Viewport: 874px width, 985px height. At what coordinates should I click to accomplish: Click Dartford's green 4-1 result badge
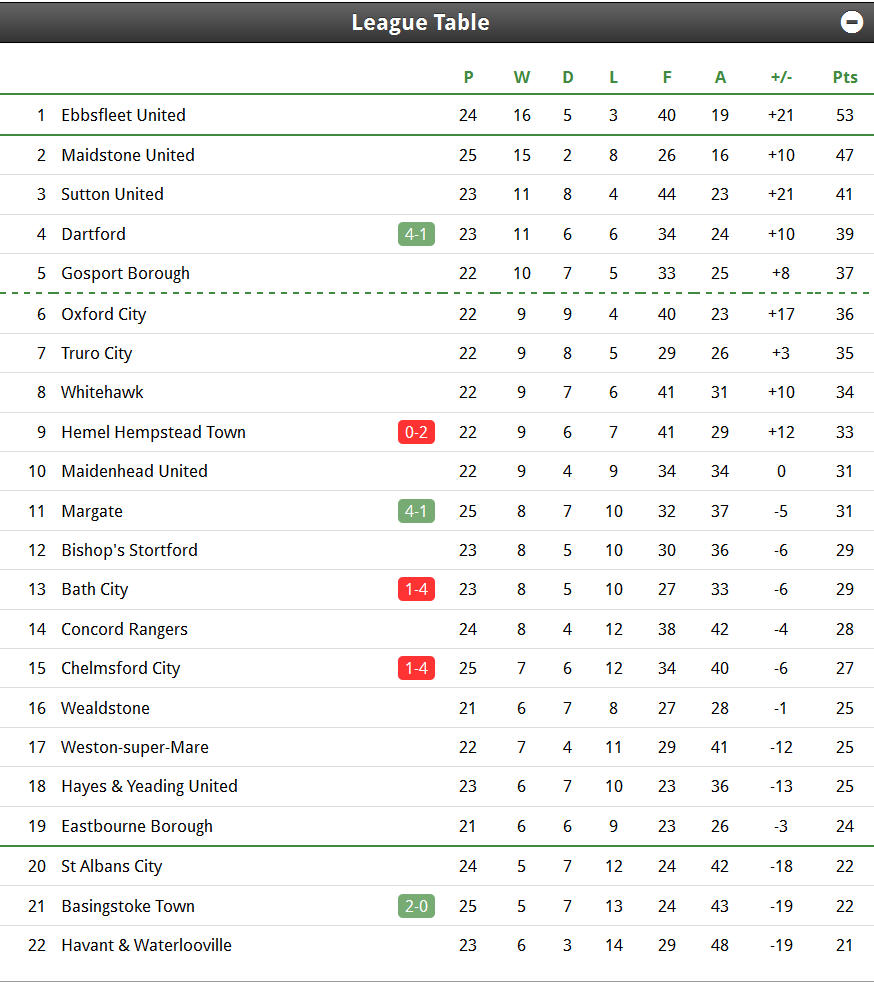(416, 234)
